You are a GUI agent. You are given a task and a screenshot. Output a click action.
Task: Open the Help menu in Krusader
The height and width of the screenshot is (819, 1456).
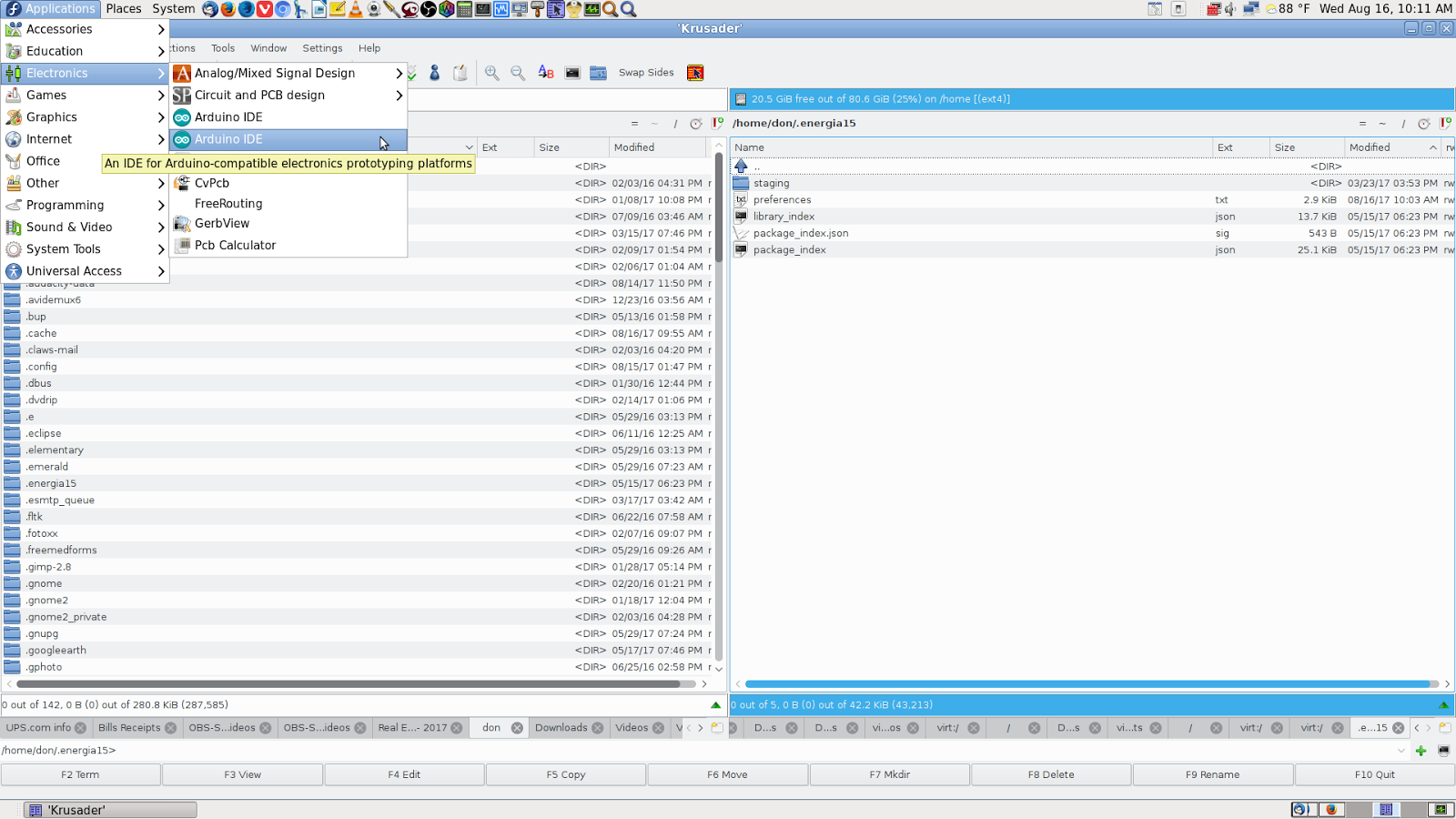point(369,48)
